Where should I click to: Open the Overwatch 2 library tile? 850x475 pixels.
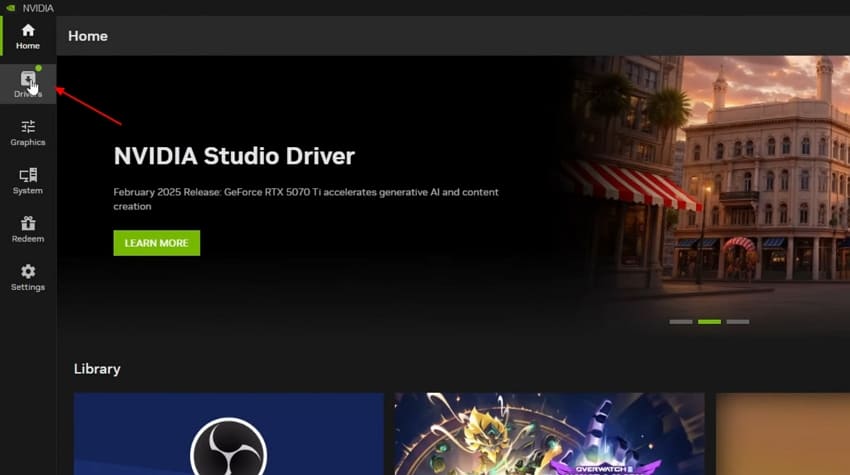tap(550, 434)
